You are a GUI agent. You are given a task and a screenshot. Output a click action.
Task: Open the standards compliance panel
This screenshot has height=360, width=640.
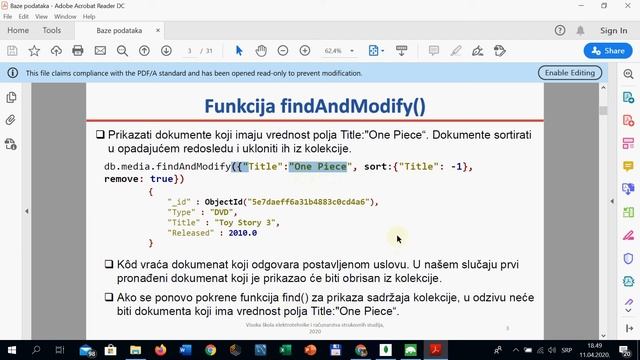coord(11,144)
